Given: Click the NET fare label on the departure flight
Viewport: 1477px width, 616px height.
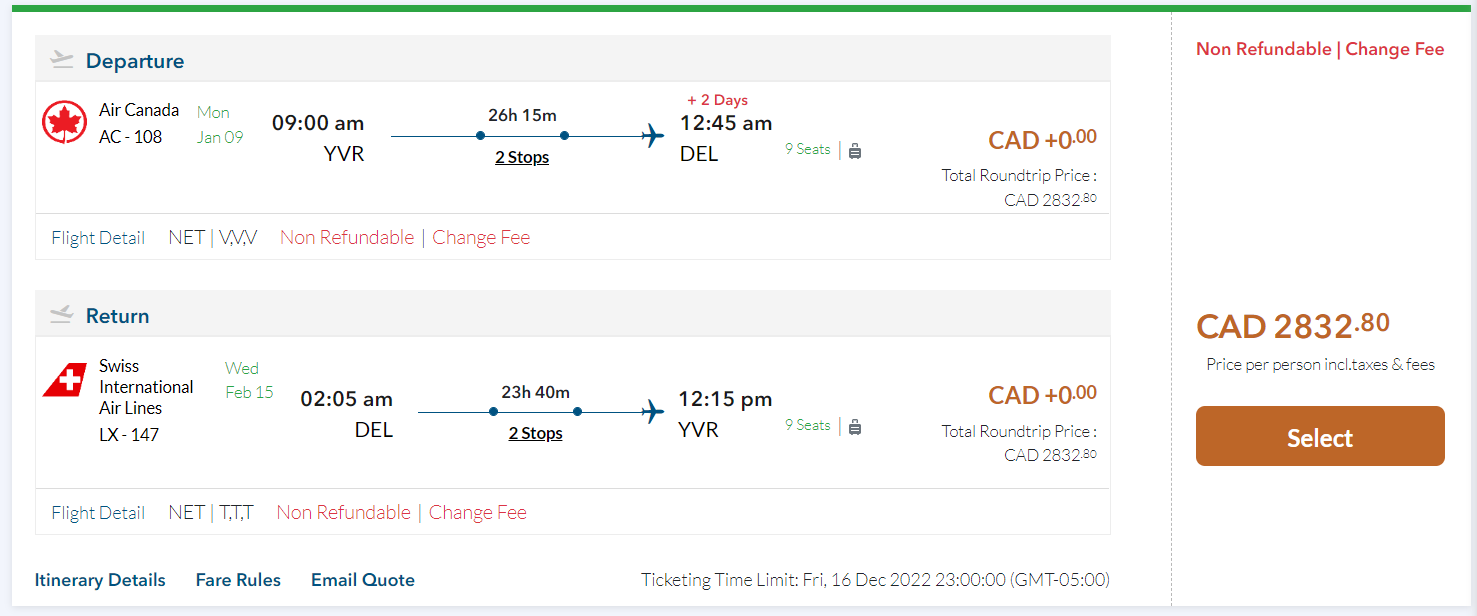Looking at the screenshot, I should coord(186,238).
